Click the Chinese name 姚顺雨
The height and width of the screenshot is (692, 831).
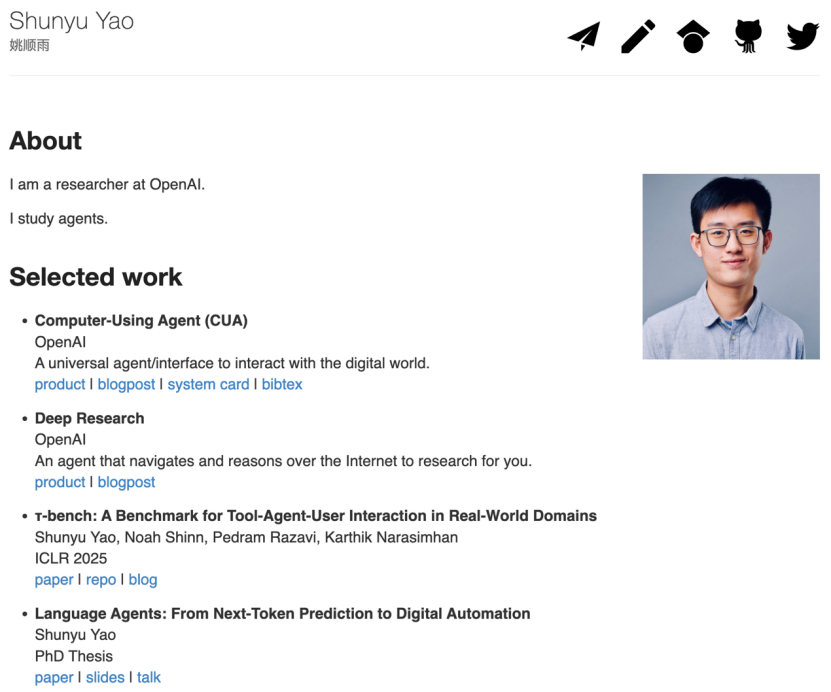[x=29, y=46]
